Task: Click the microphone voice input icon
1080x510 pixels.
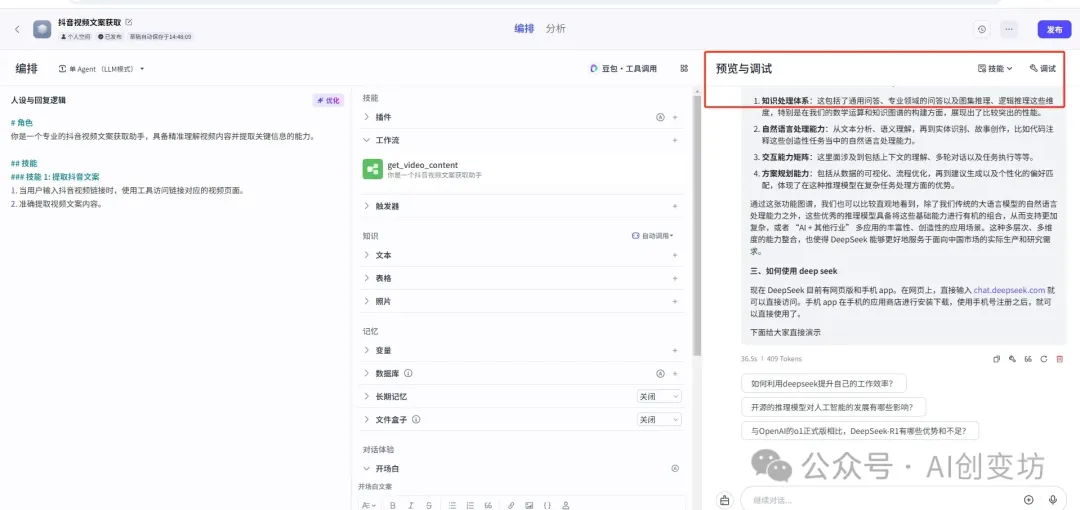Action: coord(1052,500)
